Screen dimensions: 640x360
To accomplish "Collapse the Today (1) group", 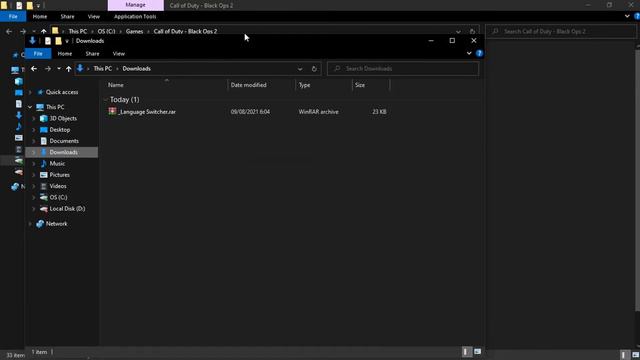I will (x=106, y=100).
